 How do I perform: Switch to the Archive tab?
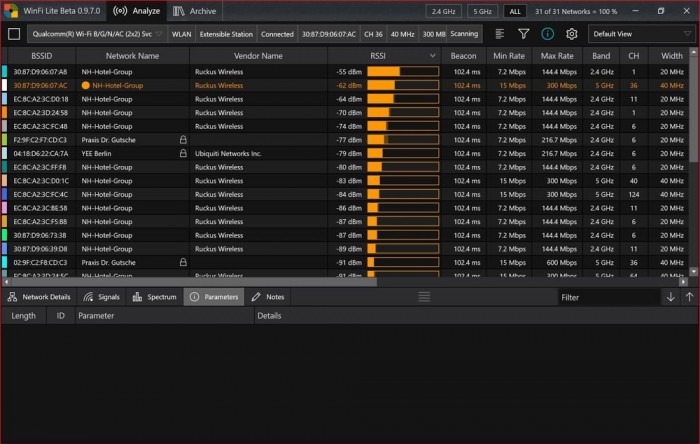[194, 11]
